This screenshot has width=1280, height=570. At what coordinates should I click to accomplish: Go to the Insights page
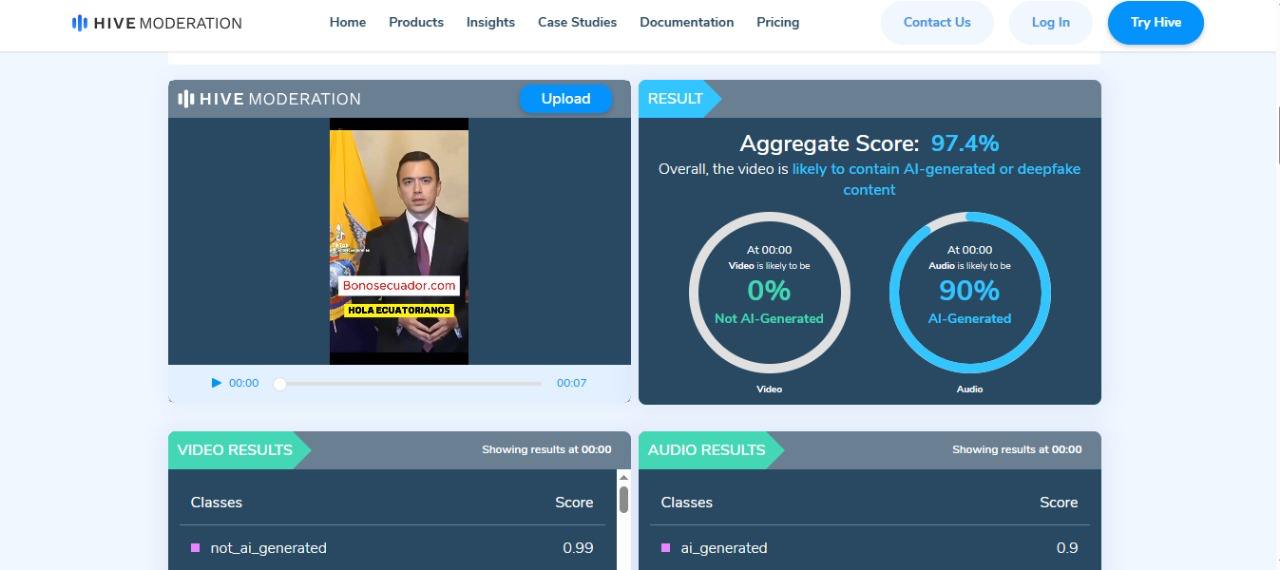click(490, 22)
